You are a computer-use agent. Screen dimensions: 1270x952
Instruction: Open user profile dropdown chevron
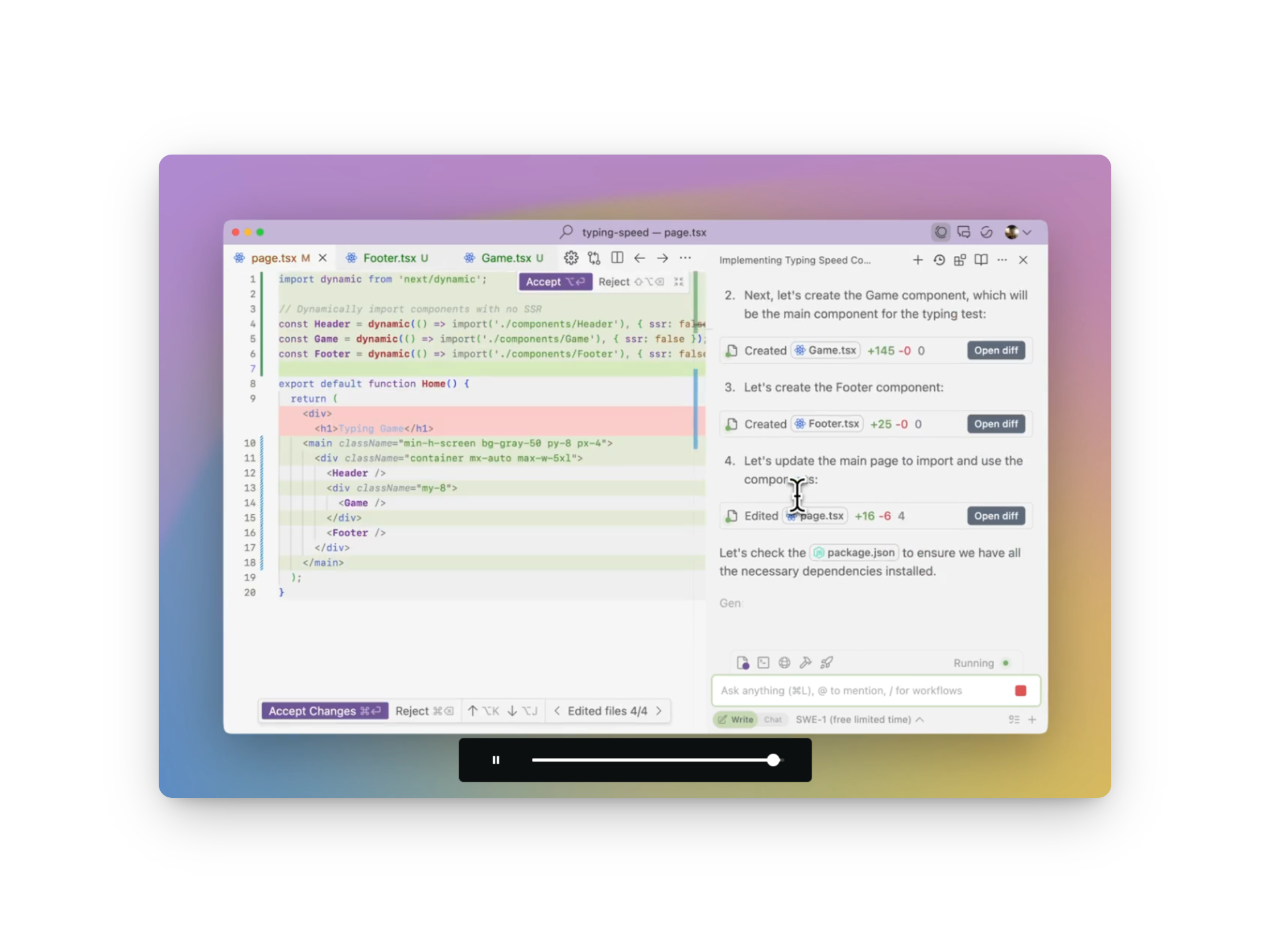(x=1027, y=232)
